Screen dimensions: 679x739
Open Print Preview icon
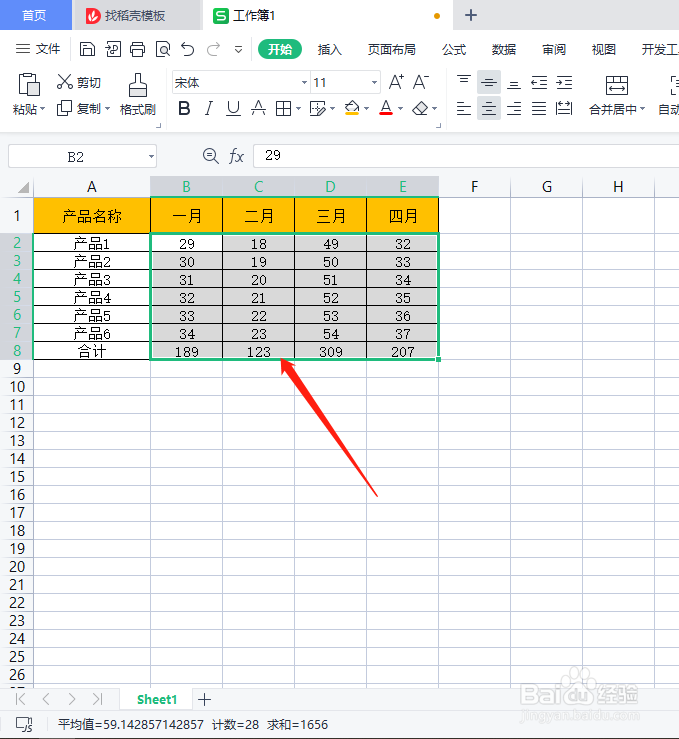click(x=163, y=49)
